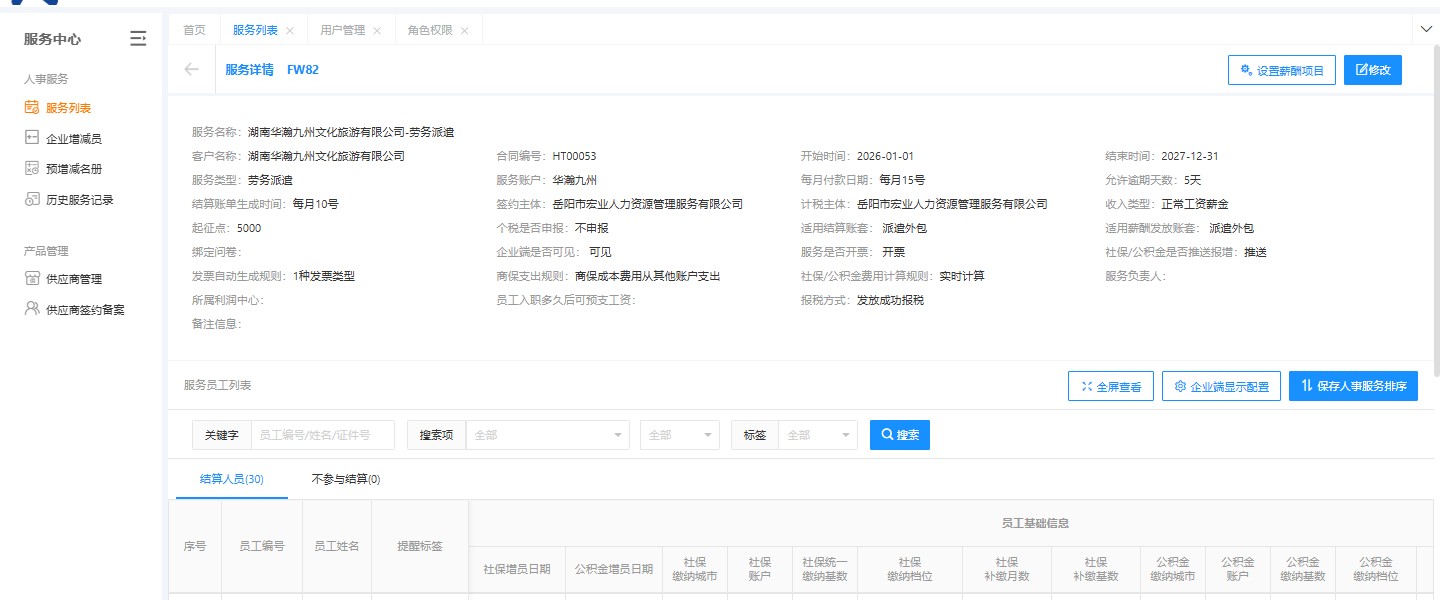The image size is (1440, 600).
Task: Open the 搜索项 dropdown showing 全部
Action: [x=546, y=435]
